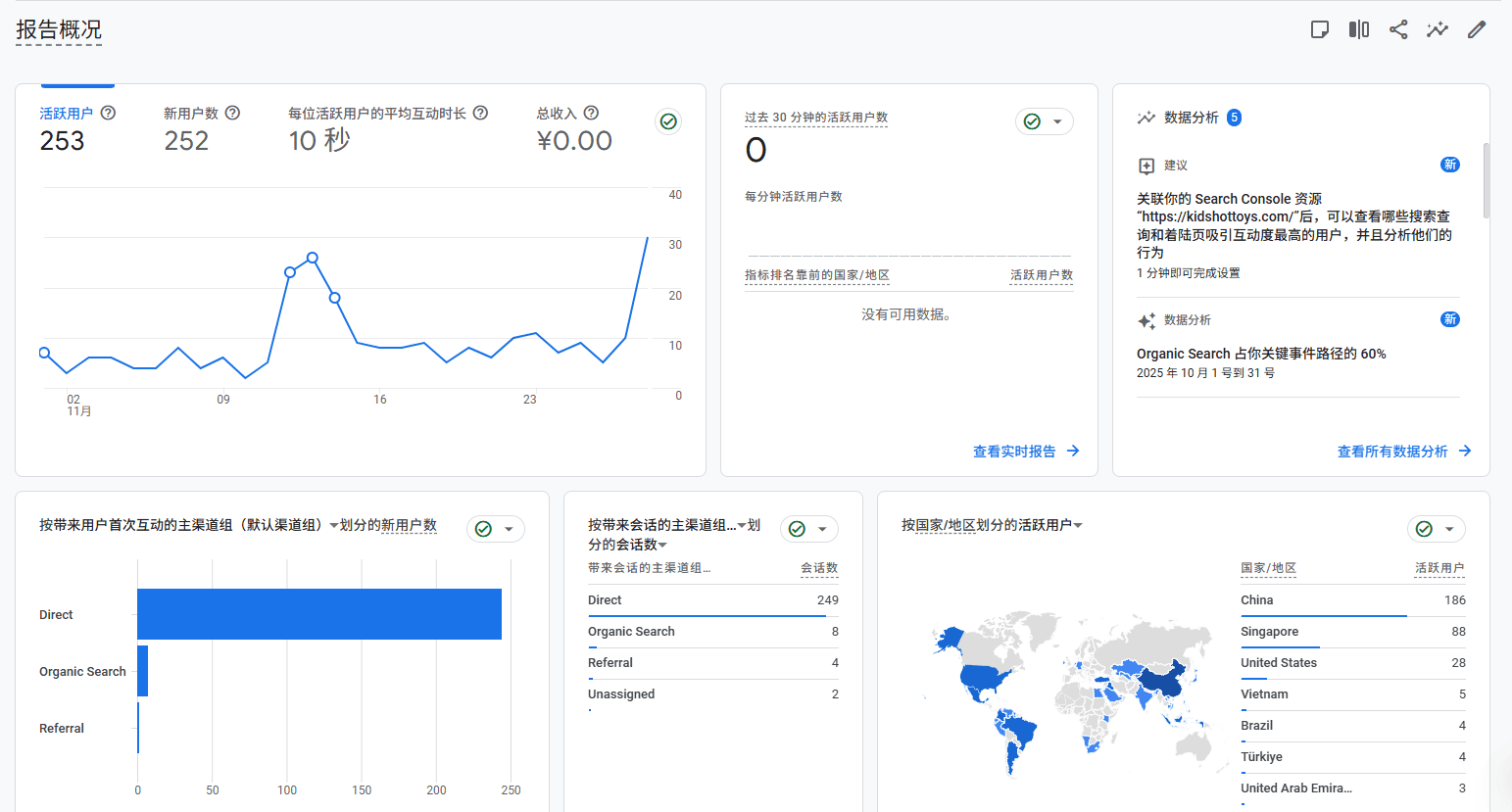Click help icon next to 总收入
The height and width of the screenshot is (812, 1512).
(591, 113)
